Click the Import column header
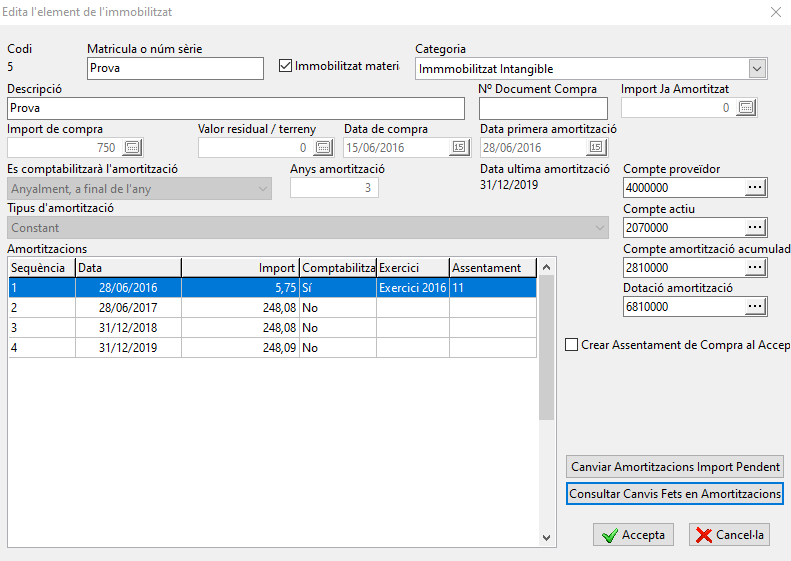 240,268
